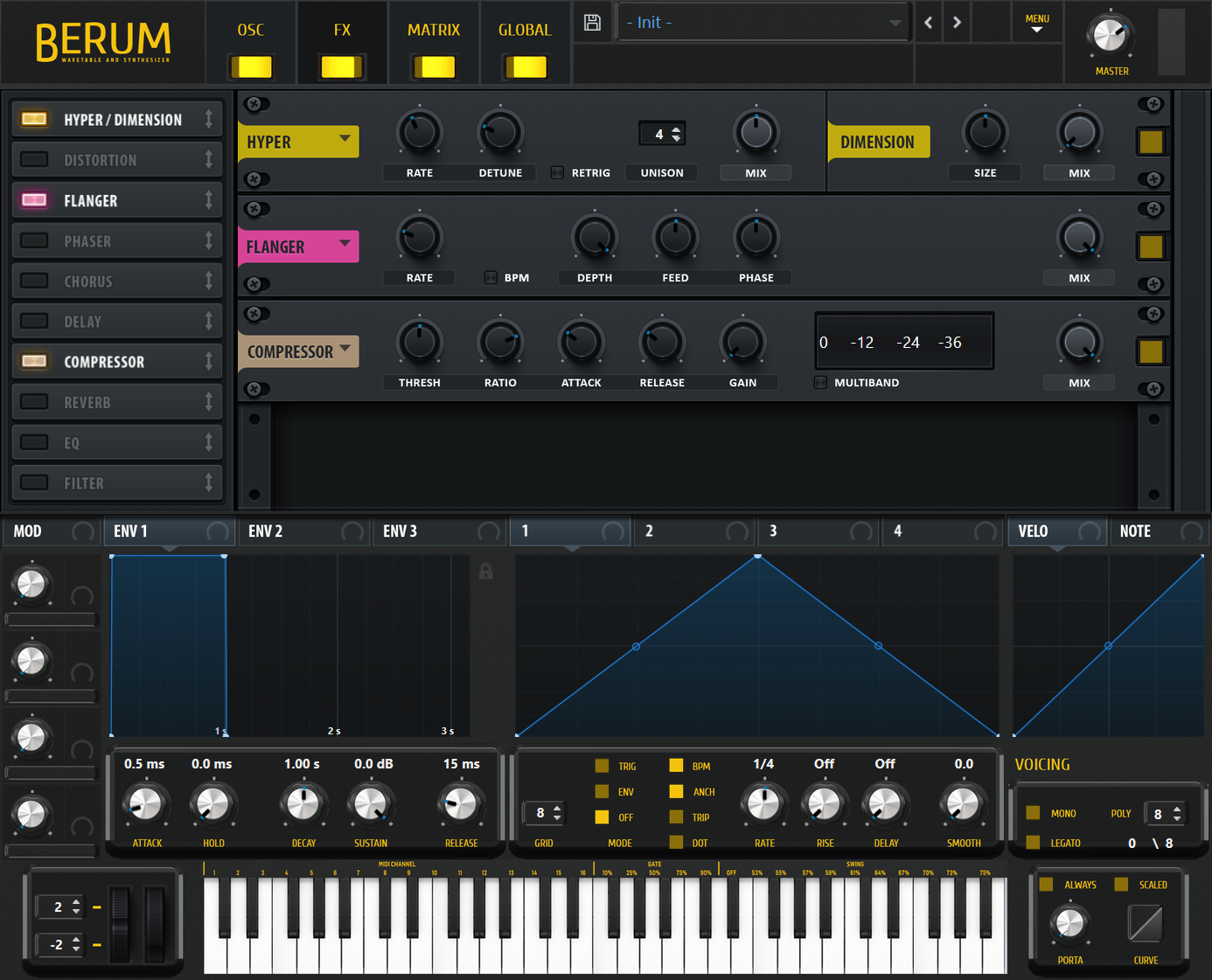Screen dimensions: 1212x980
Task: Click reorder arrows on Chorus row
Action: click(x=208, y=281)
